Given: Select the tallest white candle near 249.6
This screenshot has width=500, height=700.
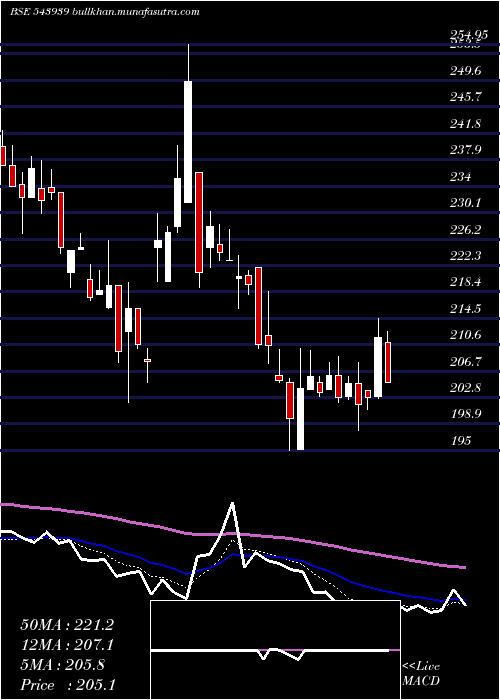Looking at the screenshot, I should (188, 142).
